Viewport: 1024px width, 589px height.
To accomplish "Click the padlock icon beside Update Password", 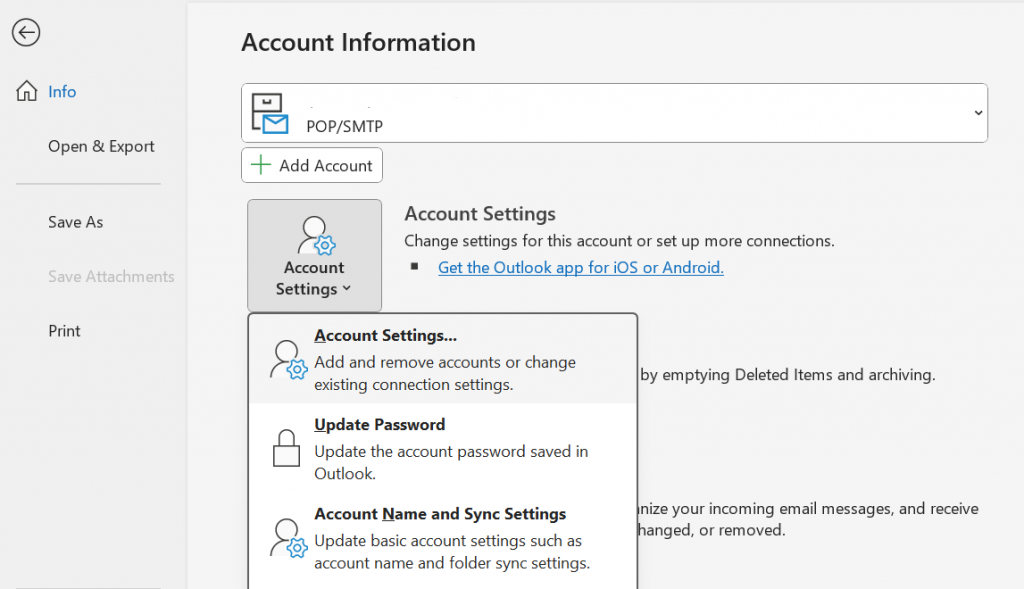I will click(x=287, y=449).
